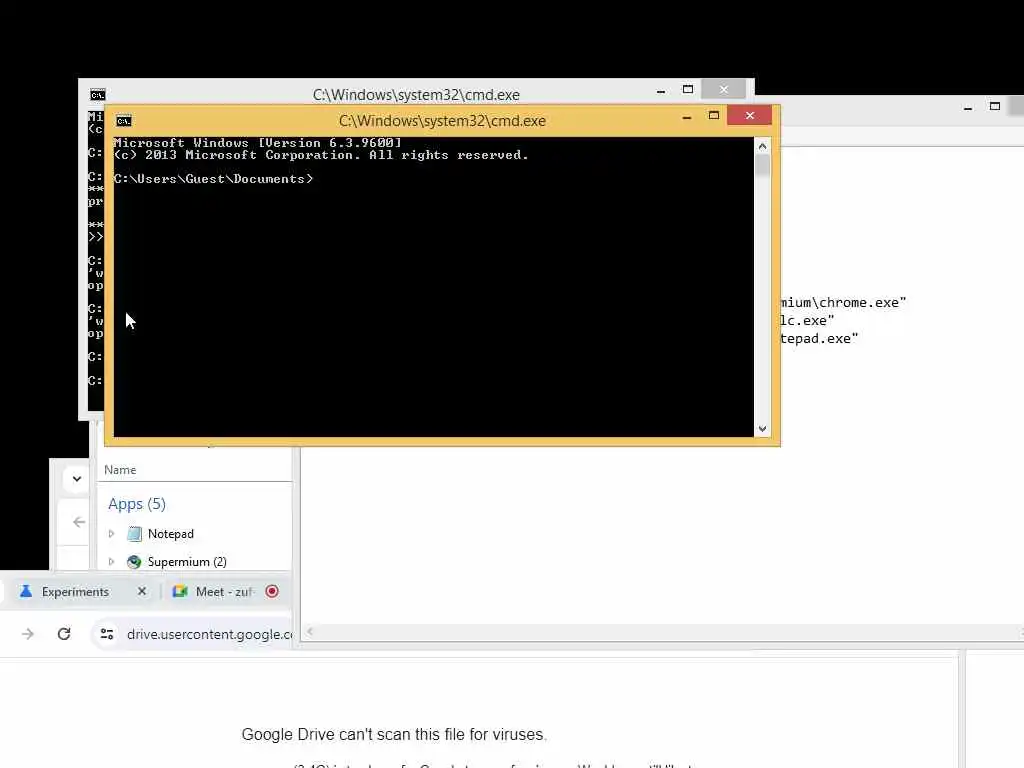Expand the Supermium (2) entry arrow

(x=111, y=562)
